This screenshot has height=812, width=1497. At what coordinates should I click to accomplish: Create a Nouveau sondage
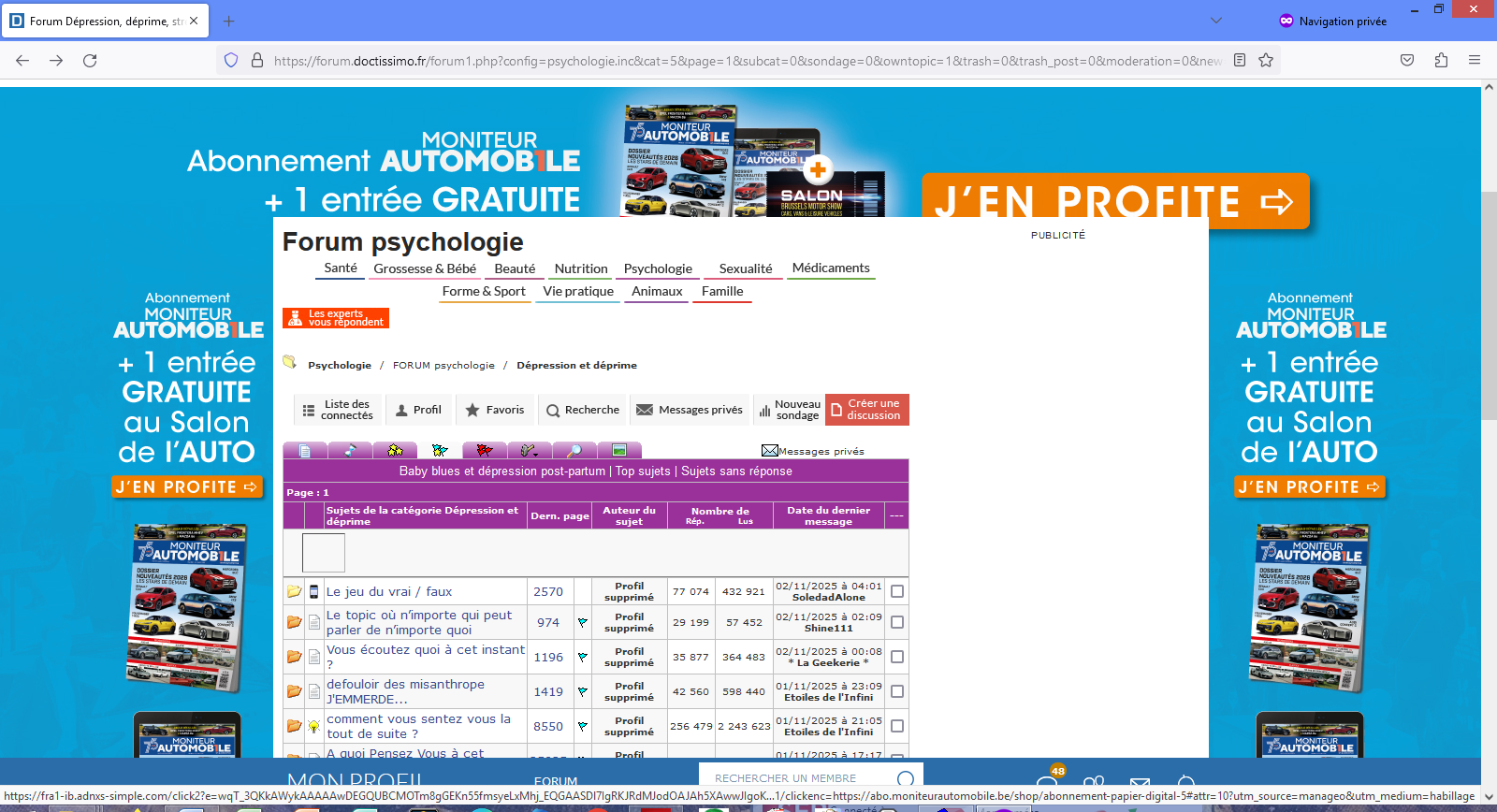[x=789, y=410]
